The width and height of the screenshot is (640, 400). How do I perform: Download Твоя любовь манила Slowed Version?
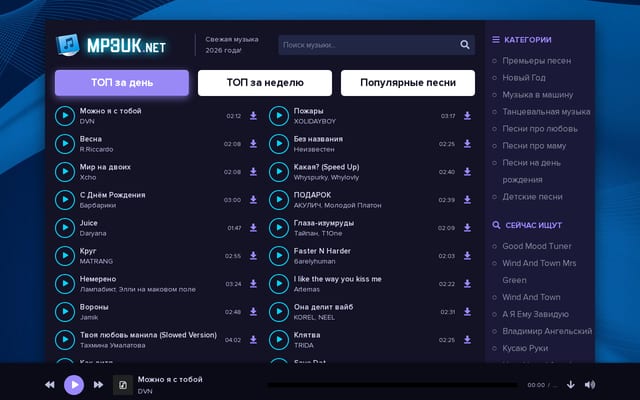pos(253,340)
